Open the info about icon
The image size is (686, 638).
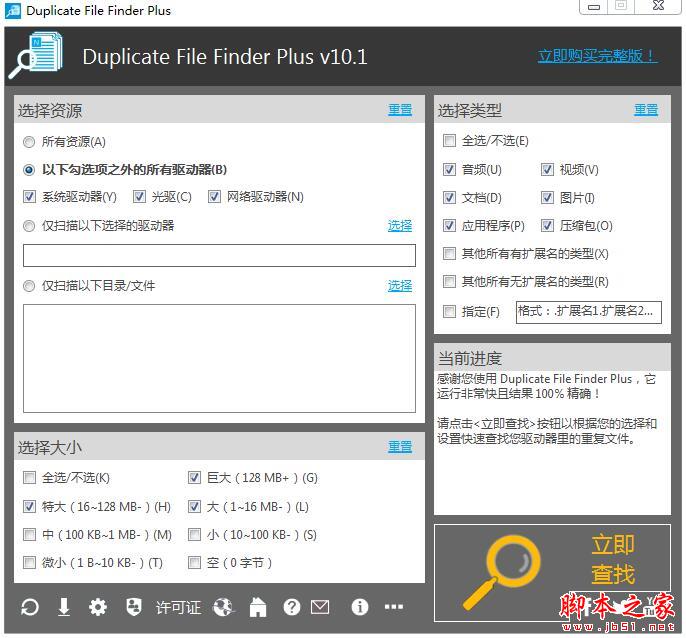[x=360, y=607]
